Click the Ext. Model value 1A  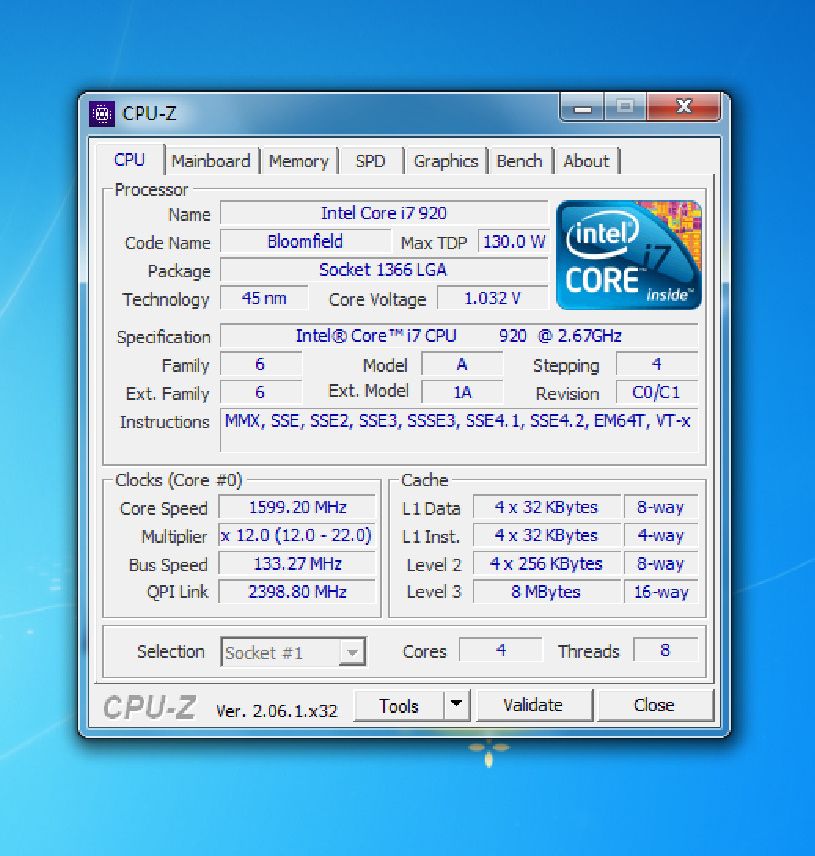point(462,392)
